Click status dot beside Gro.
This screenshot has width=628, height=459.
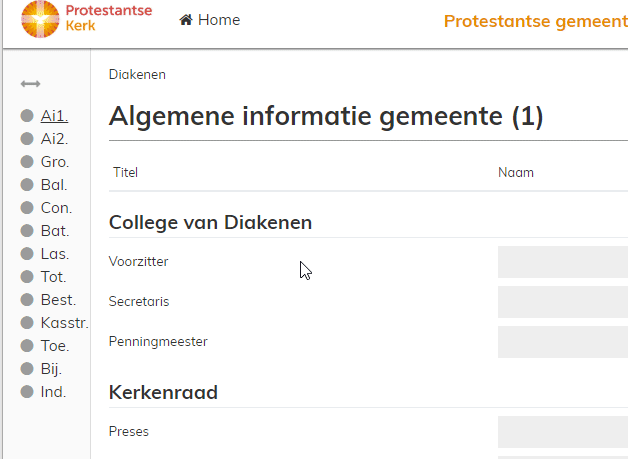click(x=27, y=162)
